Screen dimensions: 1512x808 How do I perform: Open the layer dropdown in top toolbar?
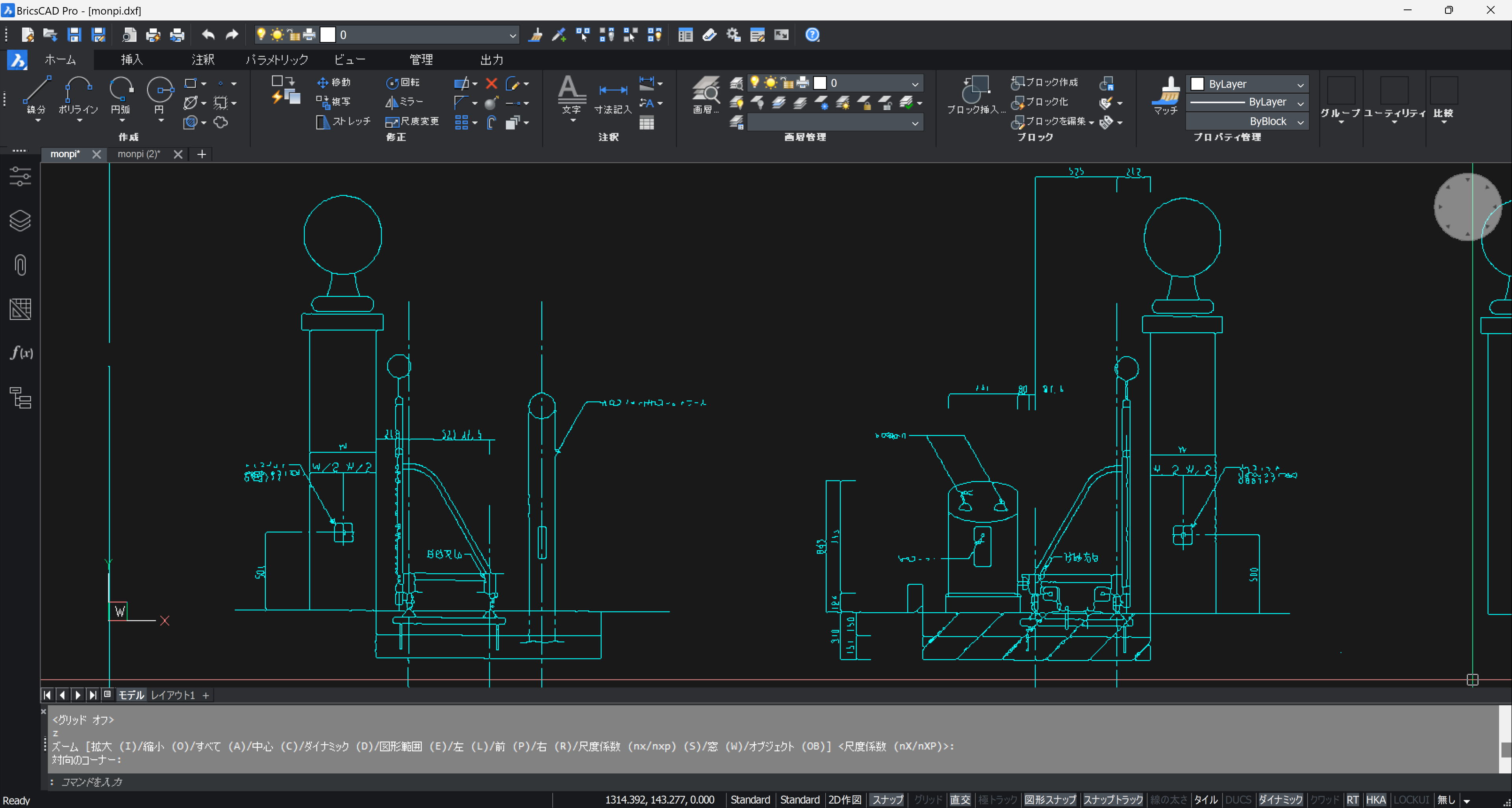[x=512, y=35]
